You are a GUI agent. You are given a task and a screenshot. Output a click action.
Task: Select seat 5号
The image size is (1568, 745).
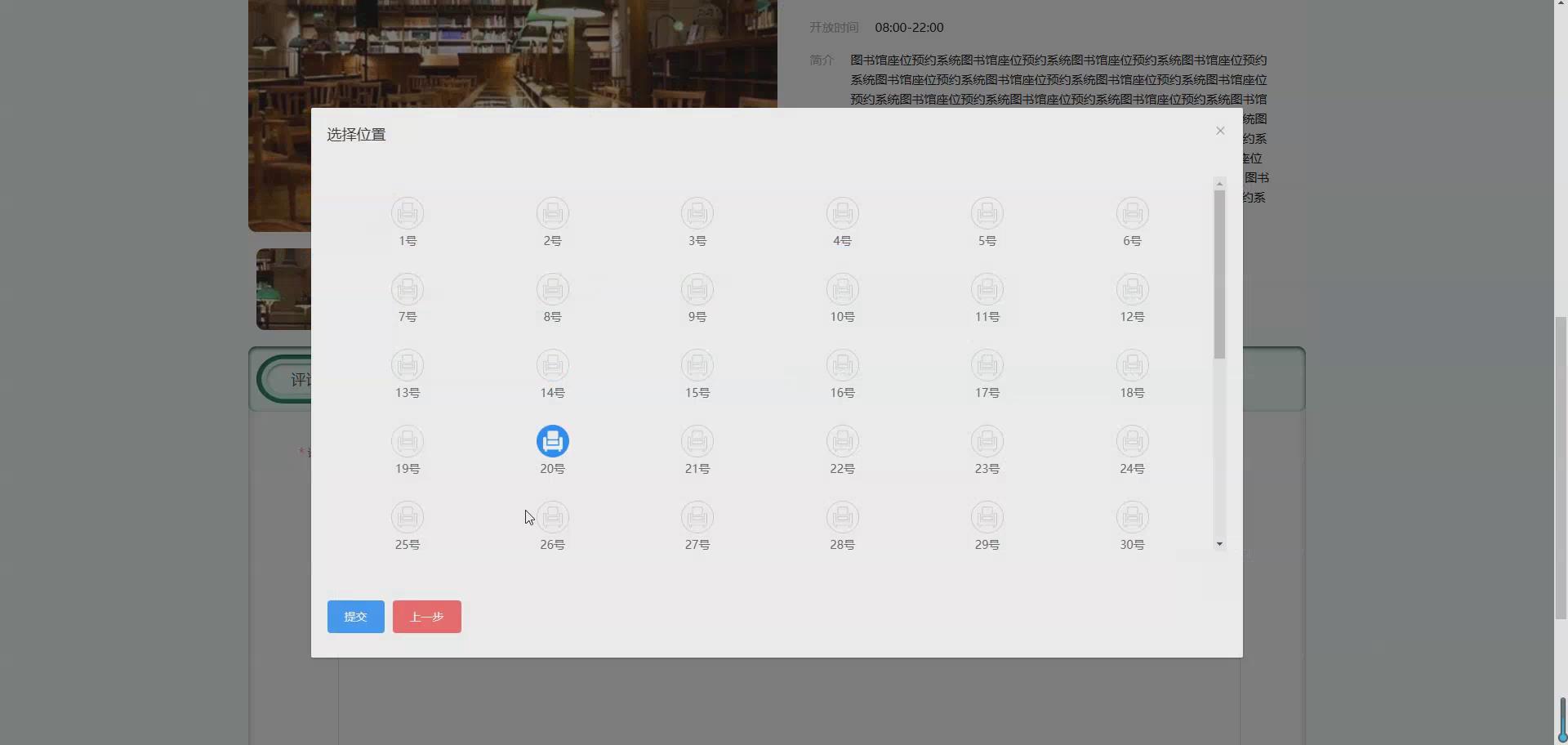[987, 212]
